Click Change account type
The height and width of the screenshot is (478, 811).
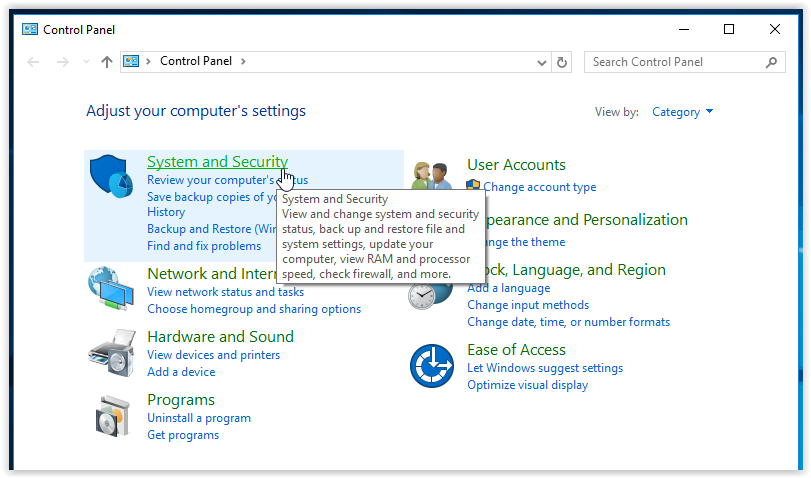[x=539, y=187]
